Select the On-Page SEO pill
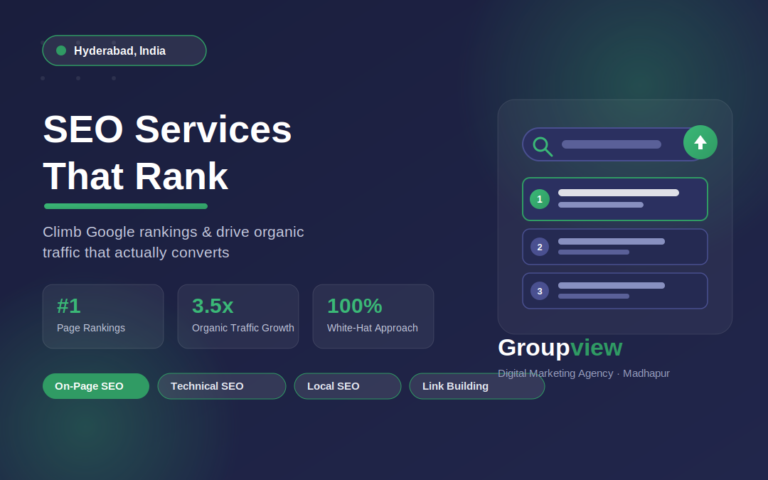 [x=96, y=386]
